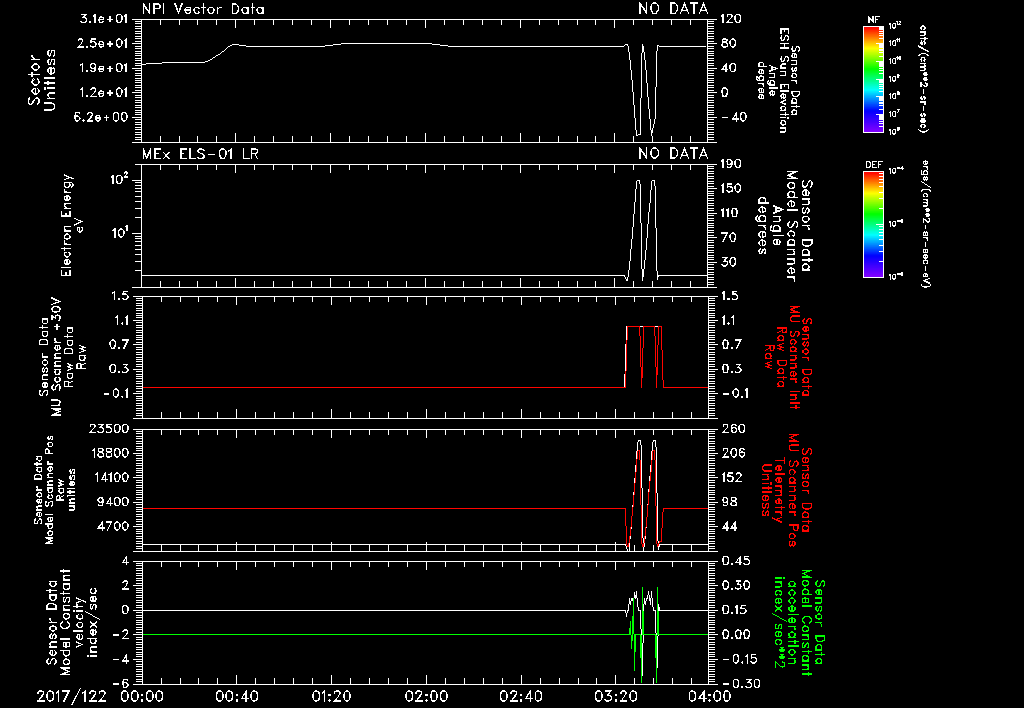Screen dimensions: 1024x708
Task: Click the '00:40' time tick label
Action: (236, 696)
